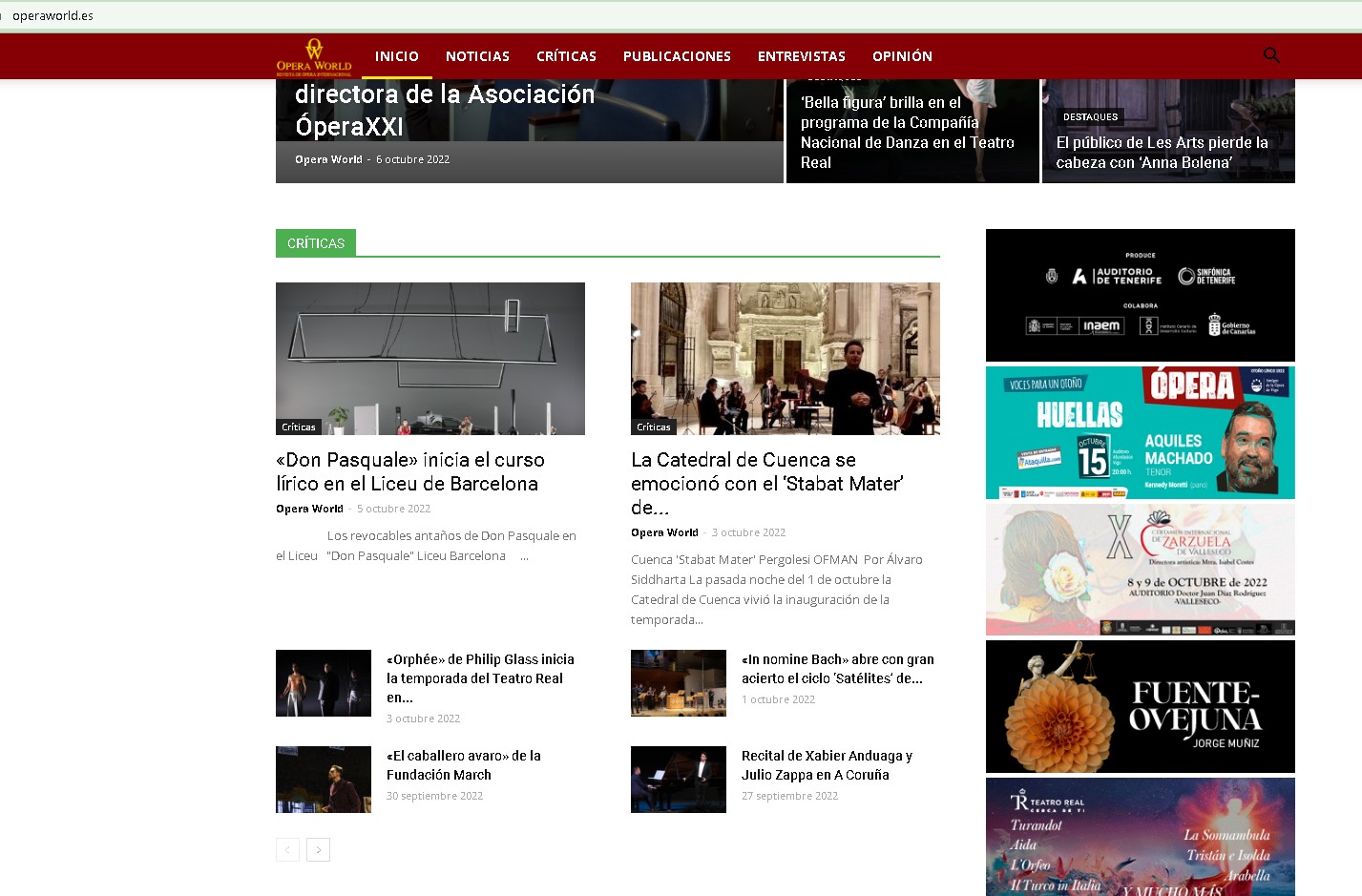1362x896 pixels.
Task: Click the Xabier Anduaga recital thumbnail
Action: click(679, 780)
